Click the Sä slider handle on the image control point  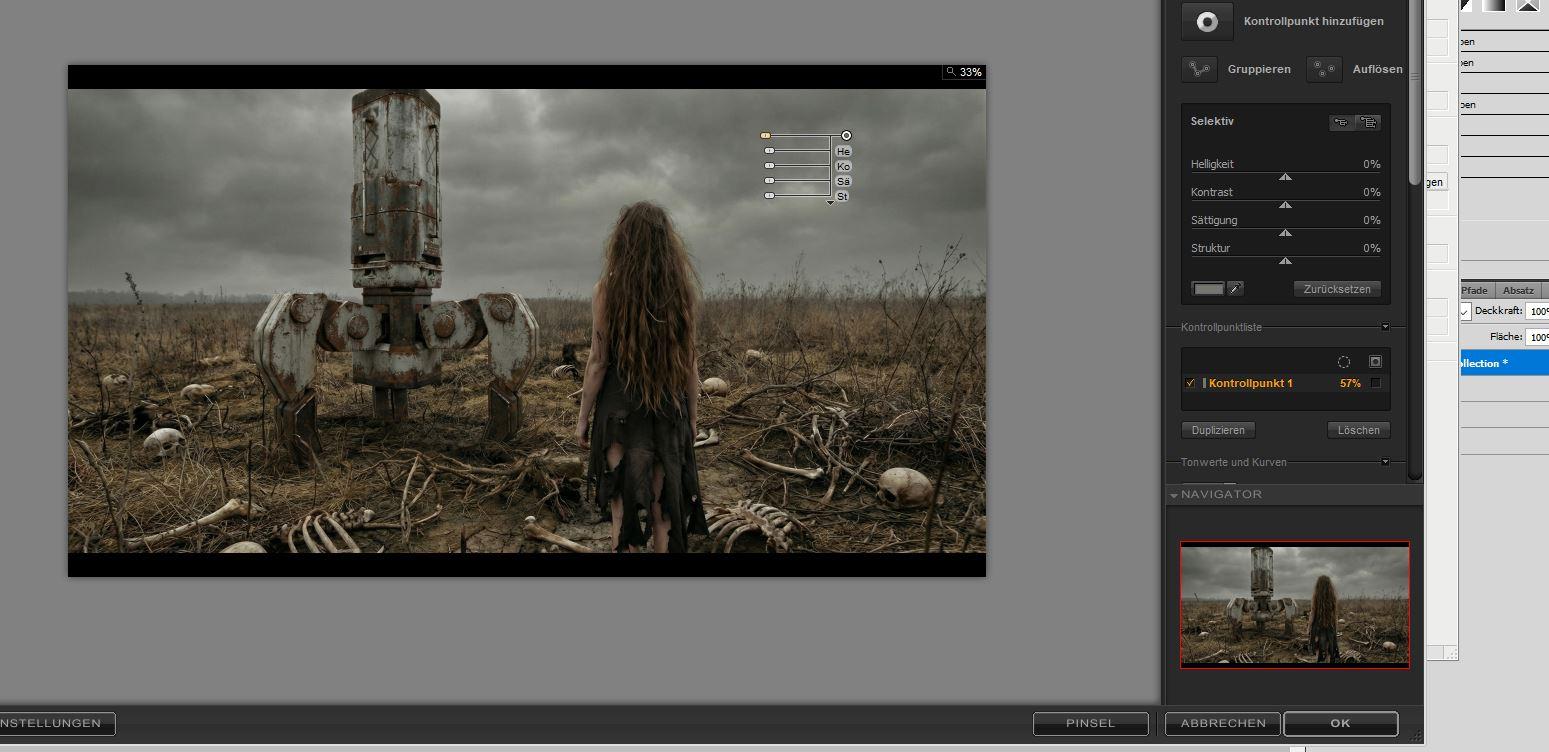pyautogui.click(x=769, y=181)
